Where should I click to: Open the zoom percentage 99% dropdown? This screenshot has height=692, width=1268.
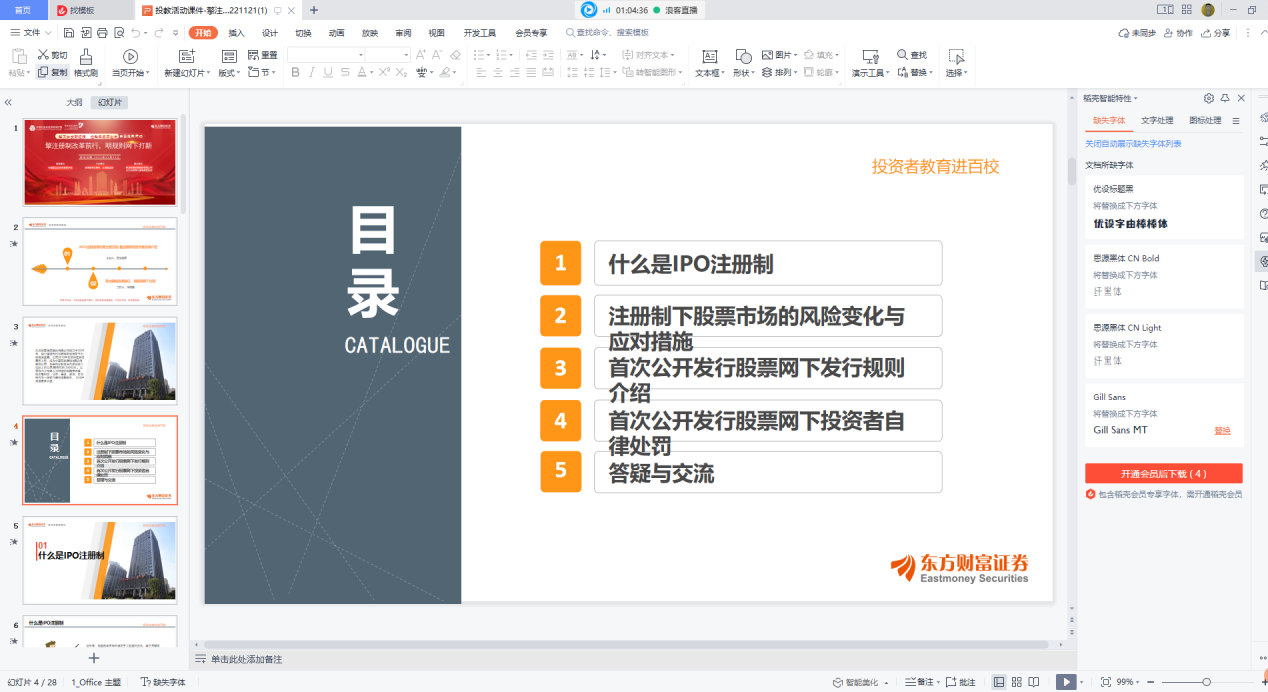[1126, 682]
